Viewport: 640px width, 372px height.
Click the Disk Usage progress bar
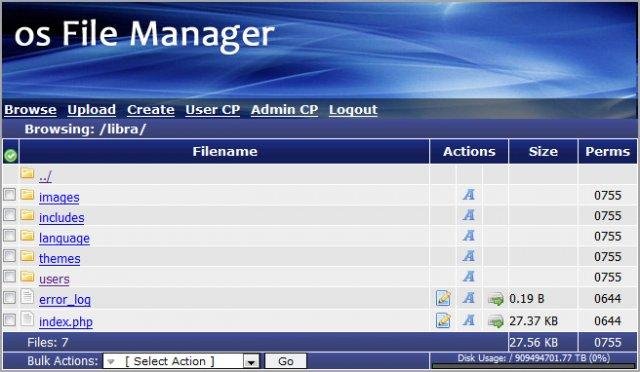534,365
